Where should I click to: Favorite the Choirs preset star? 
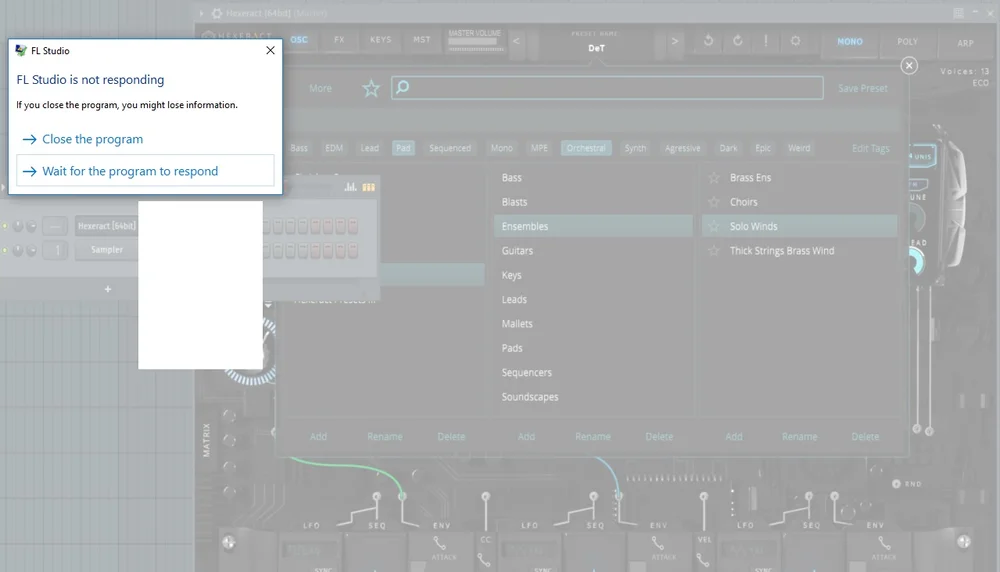[x=714, y=202]
